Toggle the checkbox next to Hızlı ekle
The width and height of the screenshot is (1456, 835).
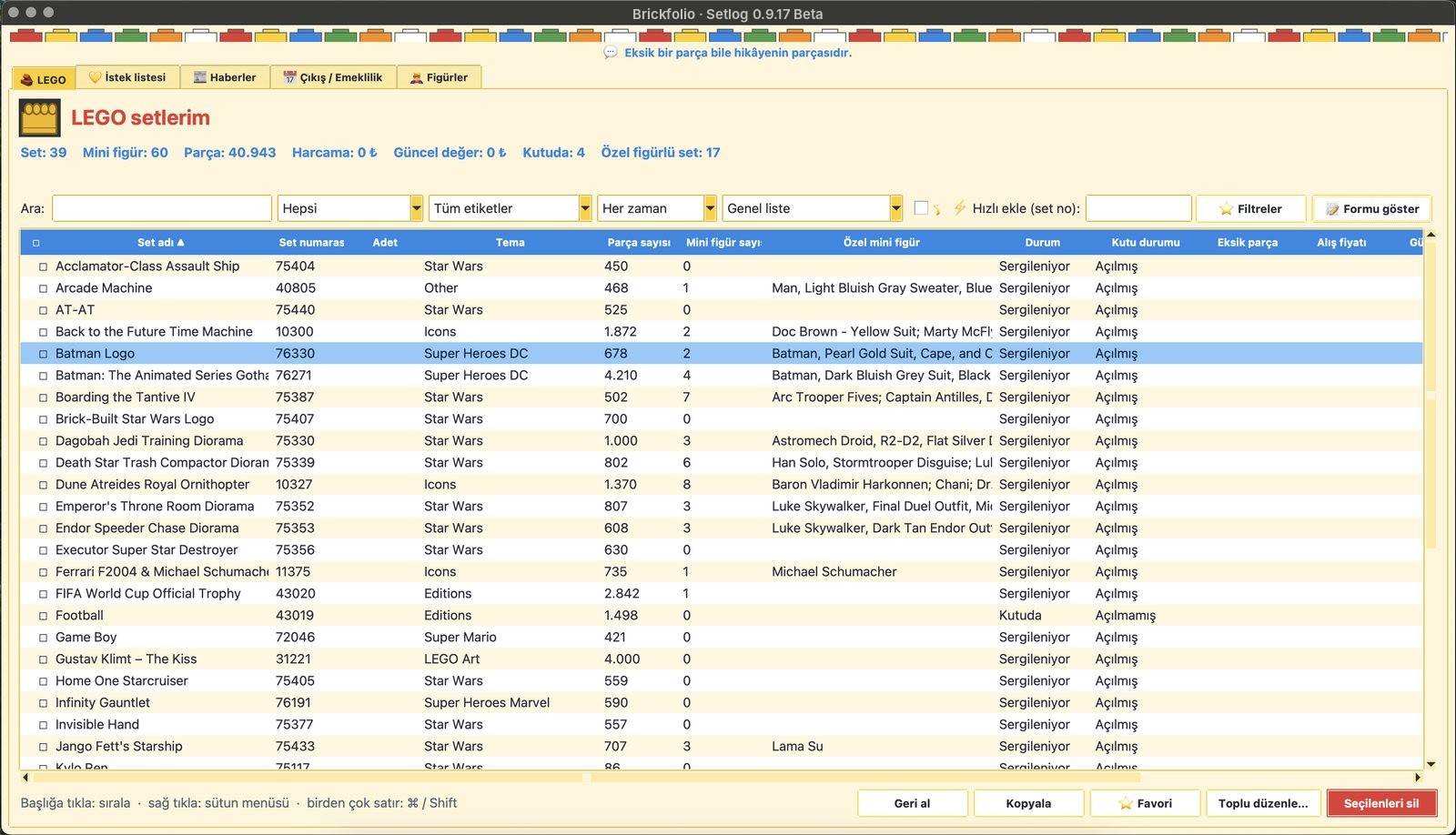(x=921, y=208)
